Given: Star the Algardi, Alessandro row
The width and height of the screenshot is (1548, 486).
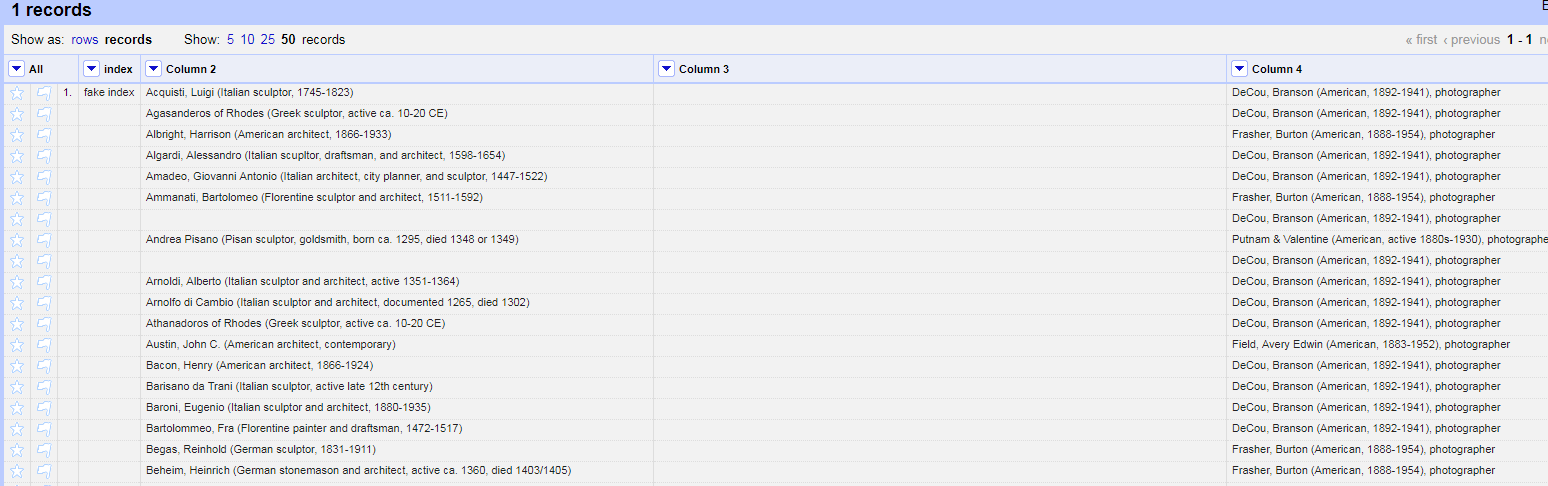Looking at the screenshot, I should coord(17,156).
